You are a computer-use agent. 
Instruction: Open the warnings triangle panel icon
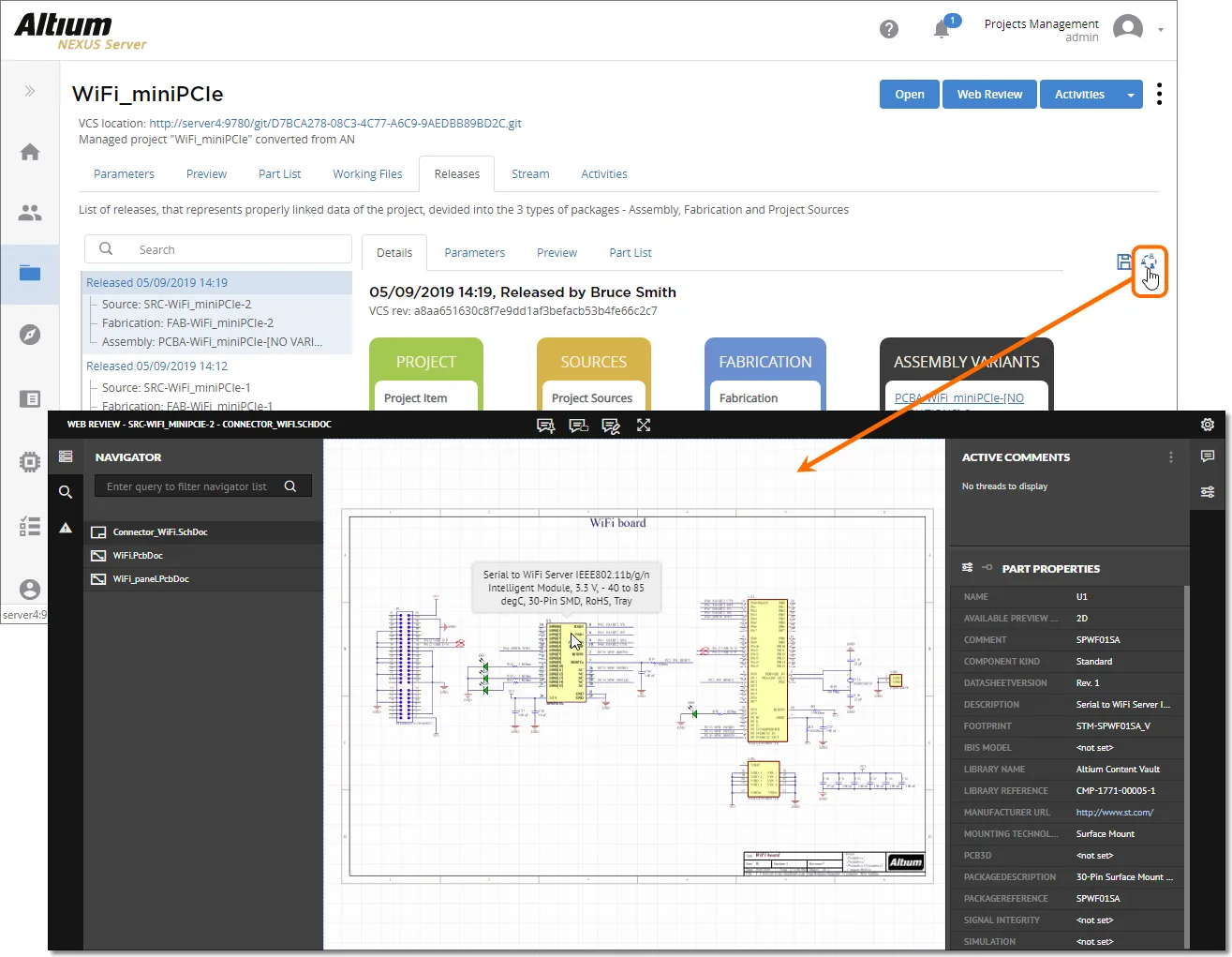click(66, 528)
